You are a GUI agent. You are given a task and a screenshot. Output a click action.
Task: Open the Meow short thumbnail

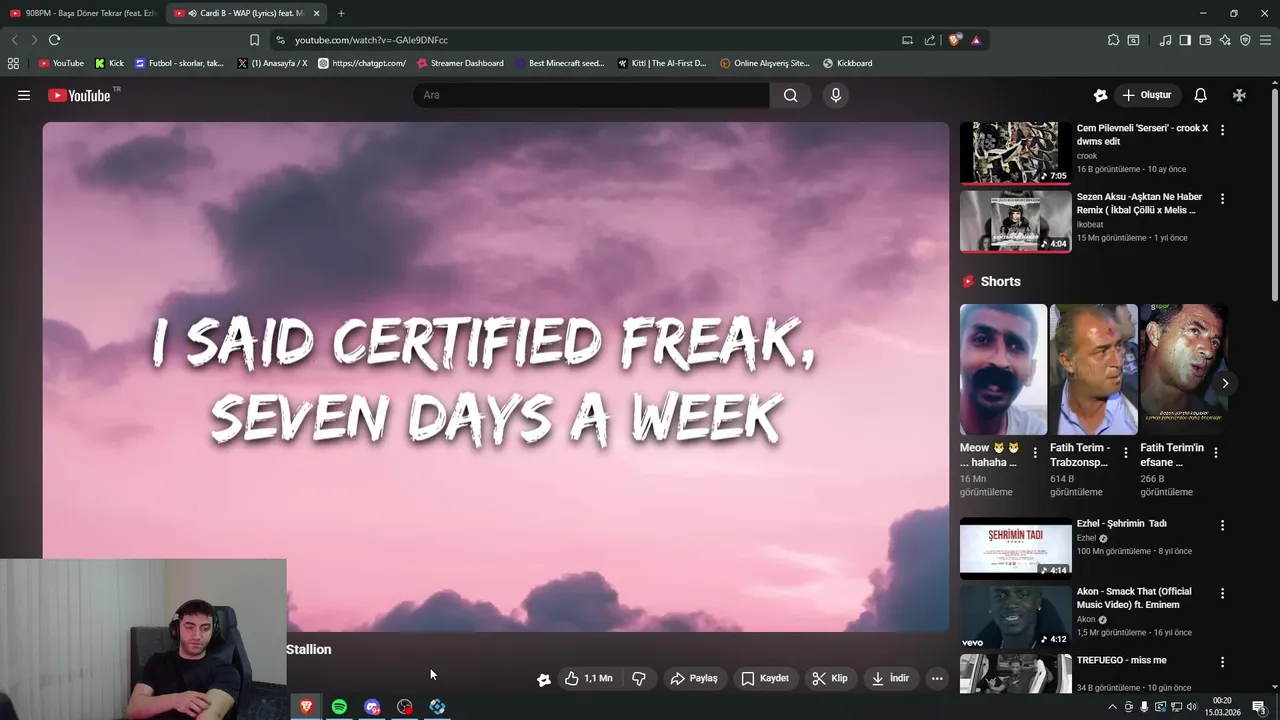pyautogui.click(x=1003, y=369)
